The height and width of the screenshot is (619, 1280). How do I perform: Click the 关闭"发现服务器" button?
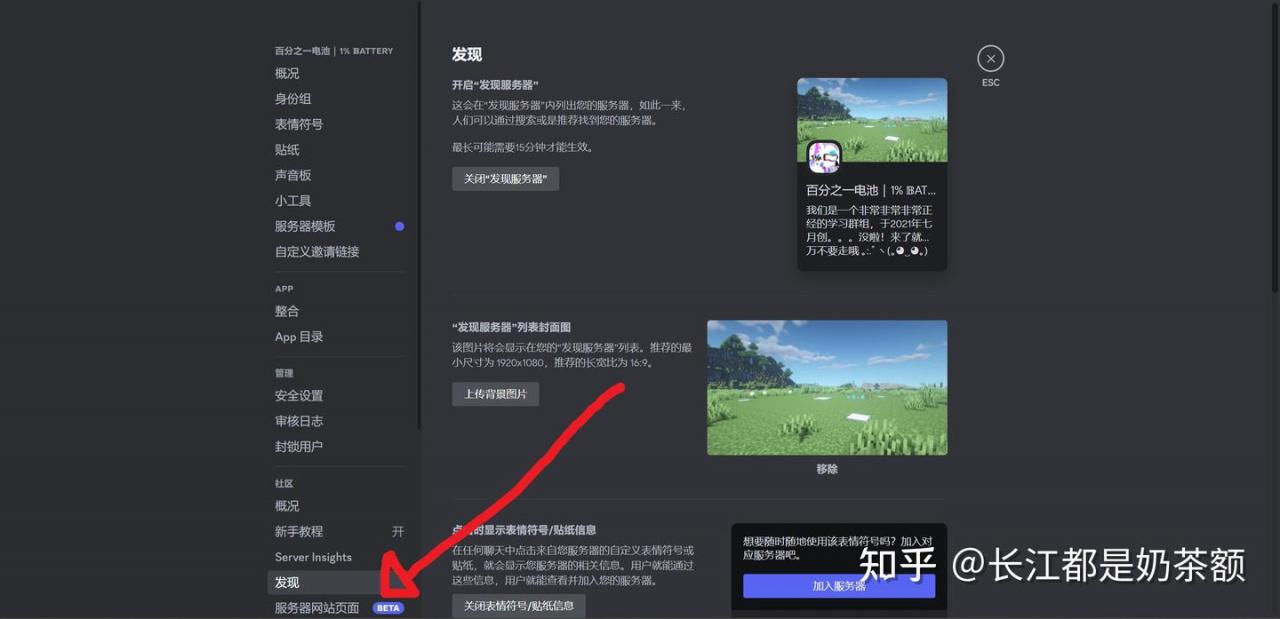coord(505,179)
